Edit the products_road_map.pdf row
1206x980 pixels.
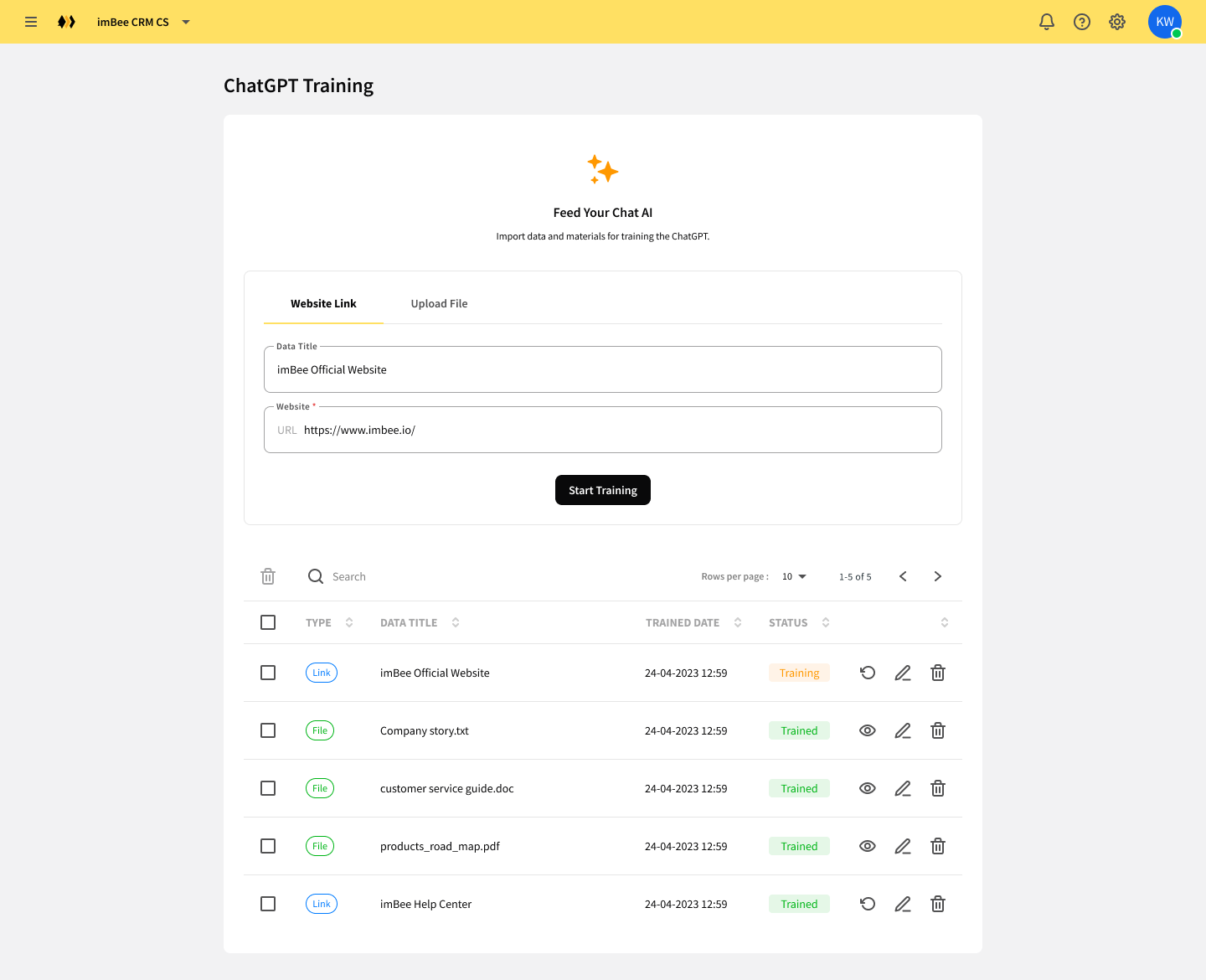click(903, 846)
